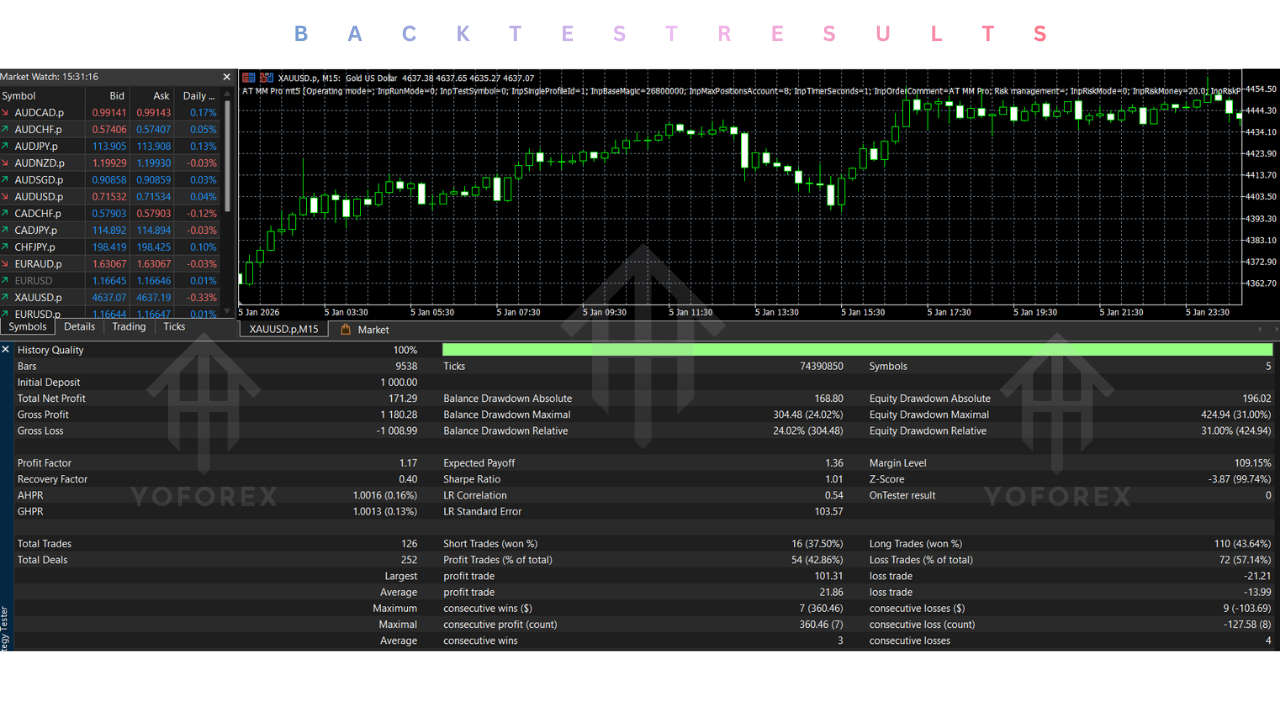Select the EURAUD.p symbol name
This screenshot has width=1280, height=720.
[38, 264]
